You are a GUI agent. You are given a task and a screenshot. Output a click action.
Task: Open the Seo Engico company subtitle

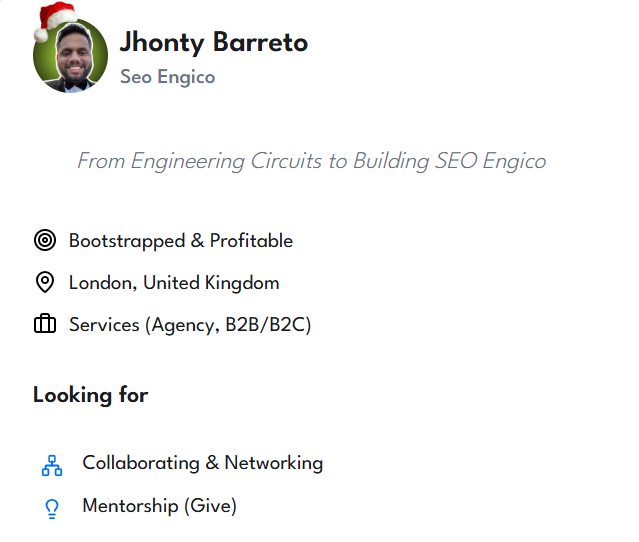(167, 77)
